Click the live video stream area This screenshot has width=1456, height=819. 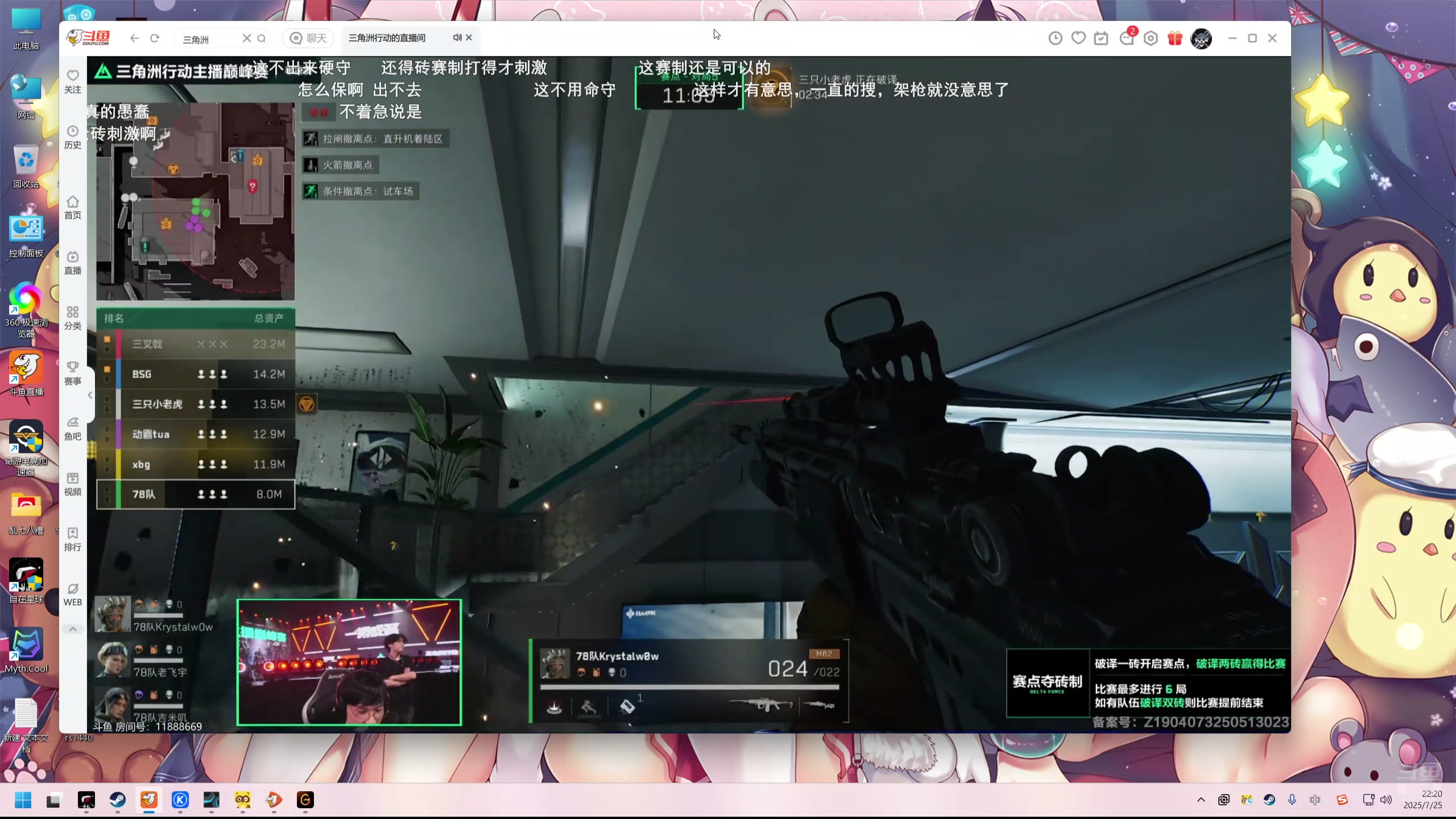(x=689, y=394)
